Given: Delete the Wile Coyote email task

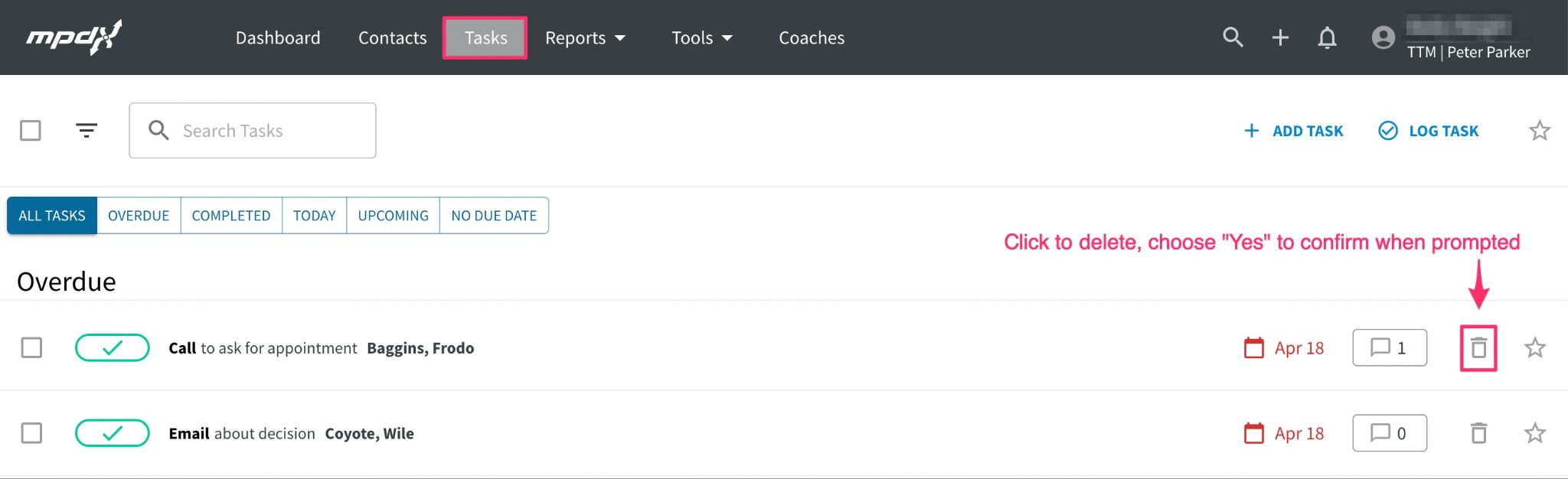Looking at the screenshot, I should coord(1478,434).
